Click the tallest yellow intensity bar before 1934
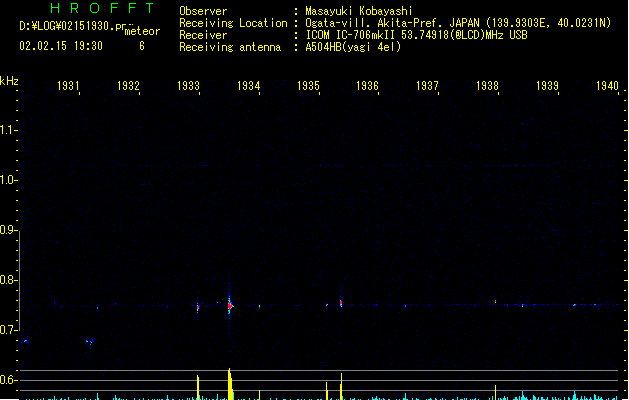Screen dimensions: 629x400 [230, 384]
